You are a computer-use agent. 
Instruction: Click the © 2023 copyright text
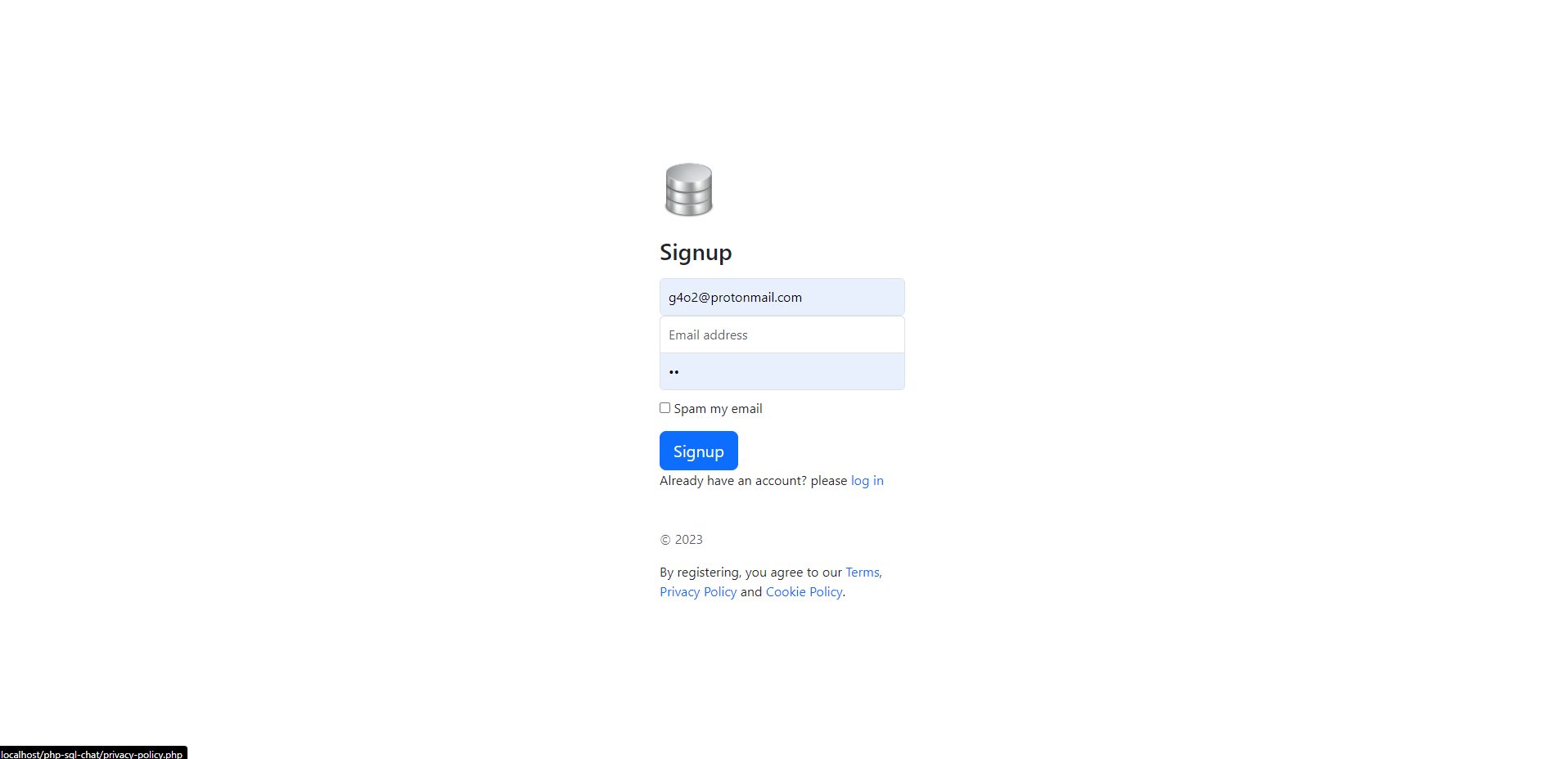tap(681, 540)
